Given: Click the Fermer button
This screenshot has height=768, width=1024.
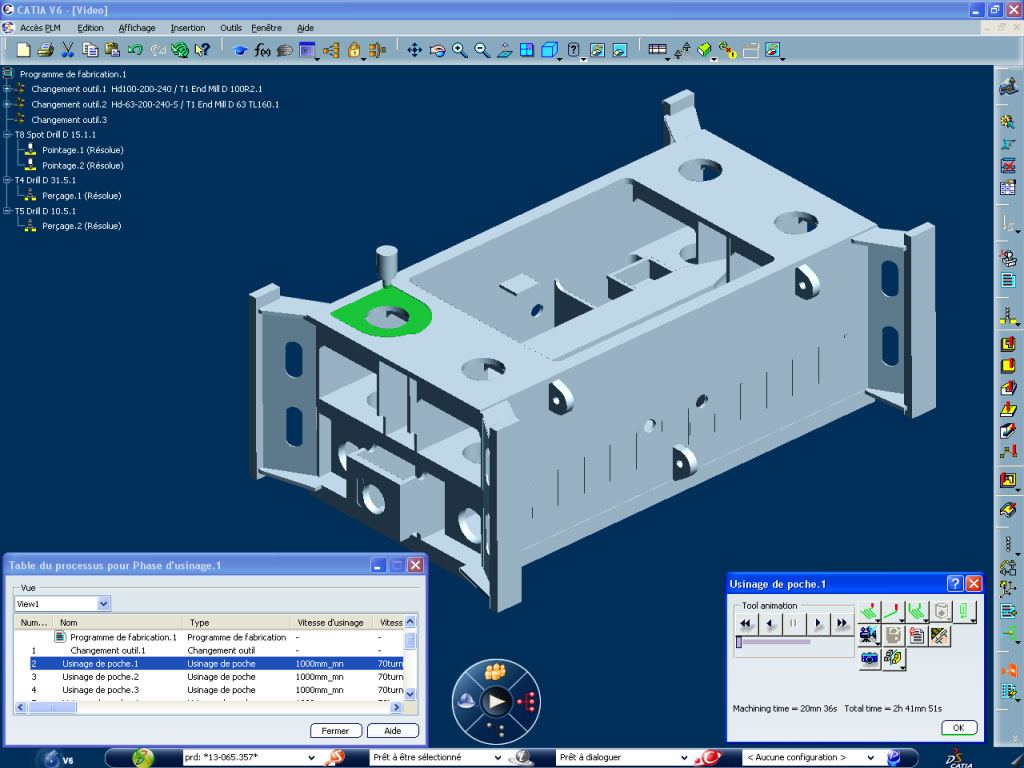Looking at the screenshot, I should (336, 731).
